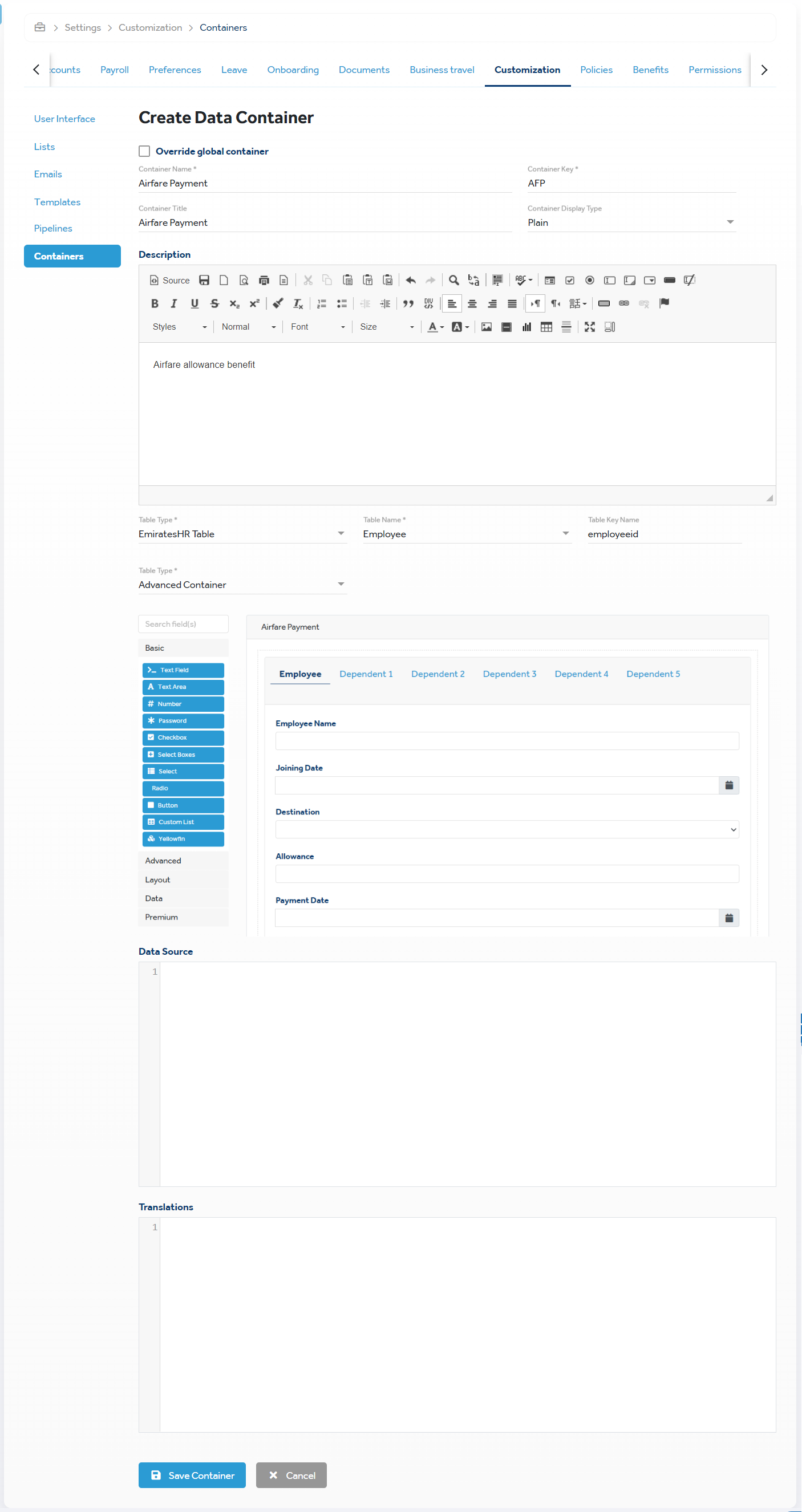Toggle the Override global container checkbox
The image size is (802, 1512).
click(x=144, y=152)
